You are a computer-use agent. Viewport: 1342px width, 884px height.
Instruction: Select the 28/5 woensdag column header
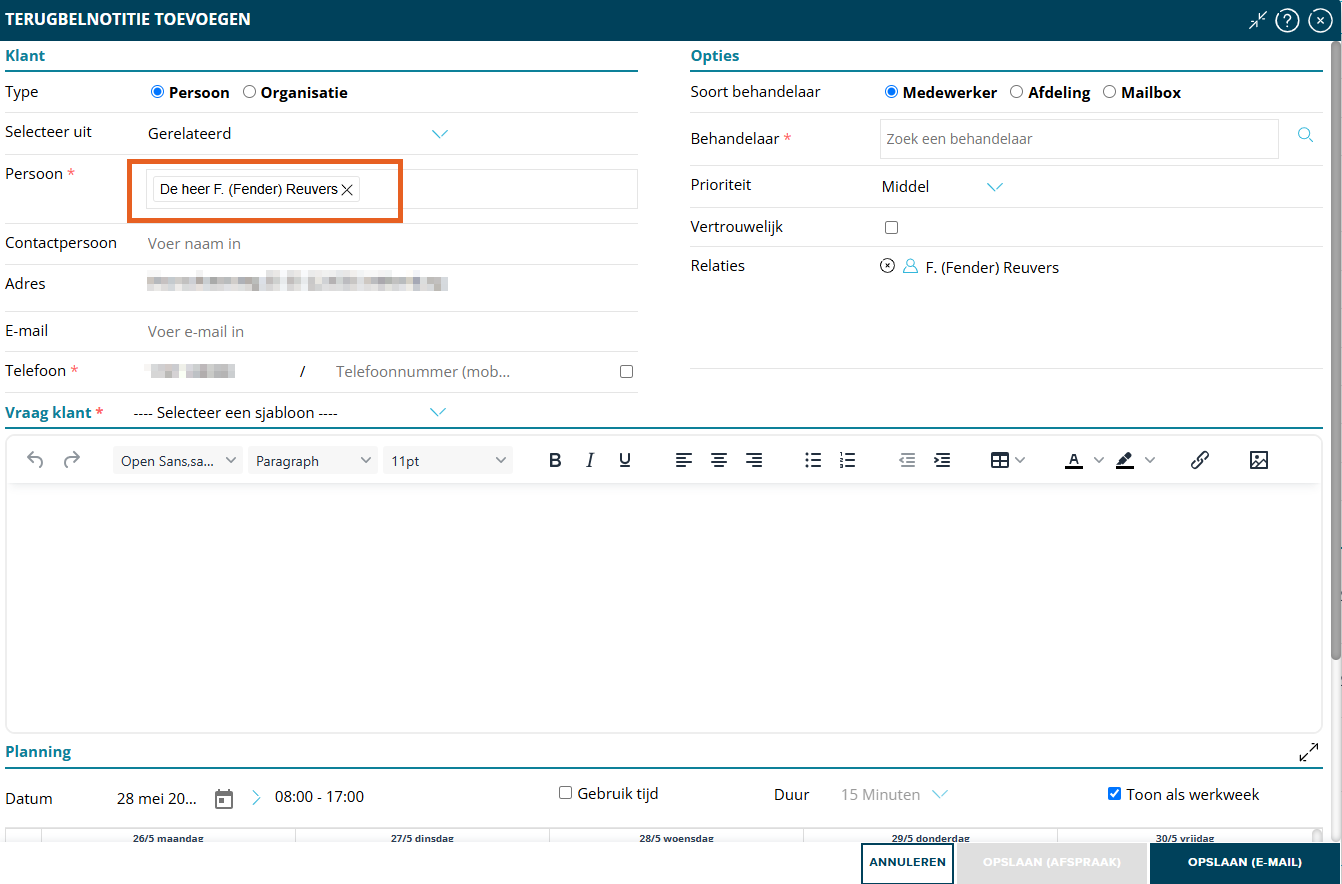point(676,836)
